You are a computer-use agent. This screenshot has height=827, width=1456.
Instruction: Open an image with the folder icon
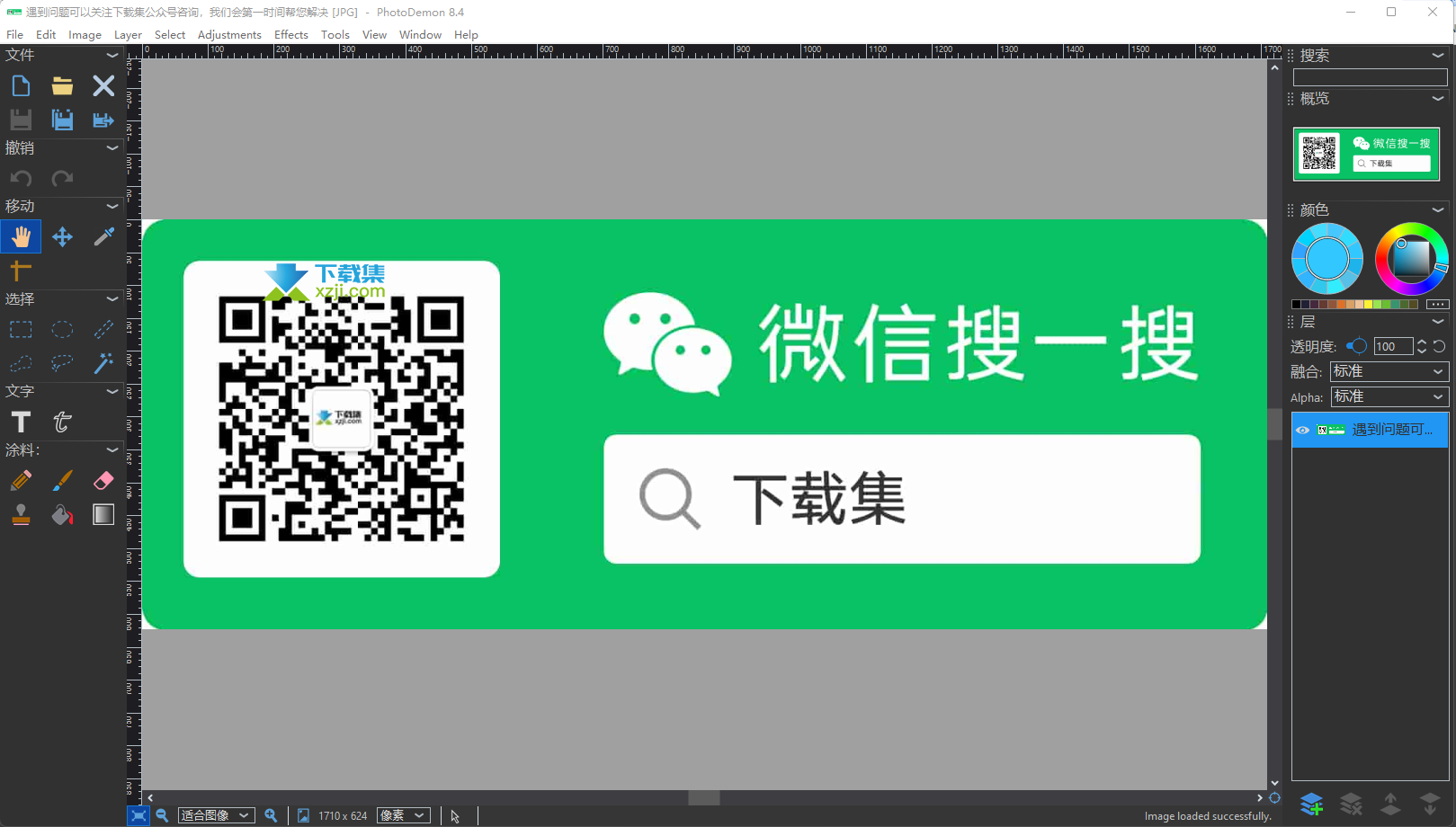tap(62, 85)
